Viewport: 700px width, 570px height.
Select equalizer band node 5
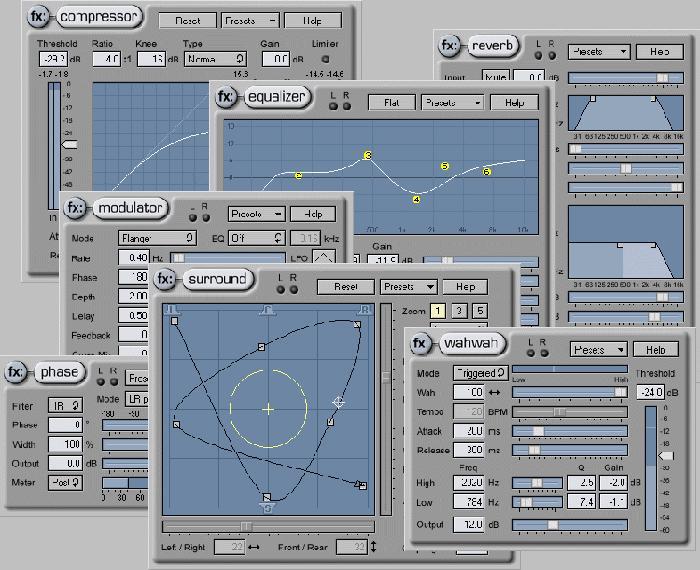pos(445,166)
